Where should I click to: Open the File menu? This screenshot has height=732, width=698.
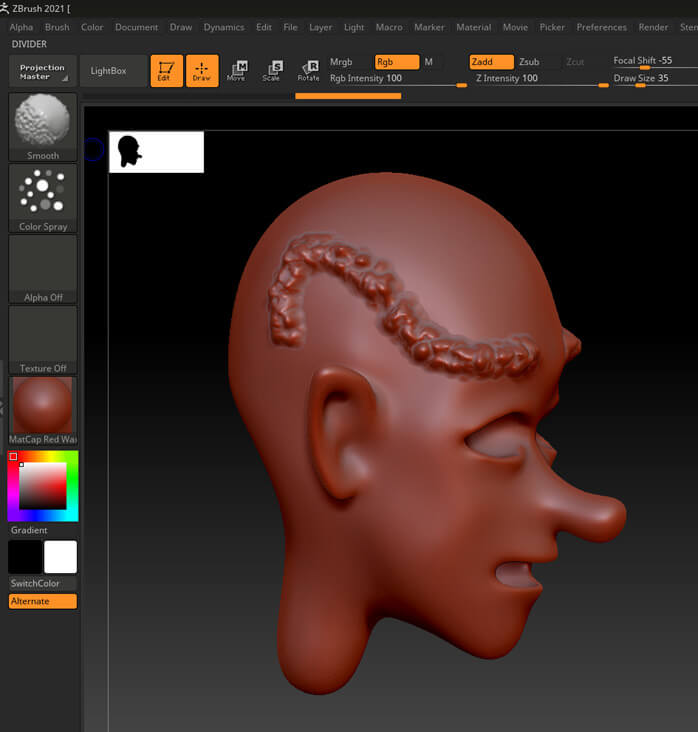coord(290,28)
